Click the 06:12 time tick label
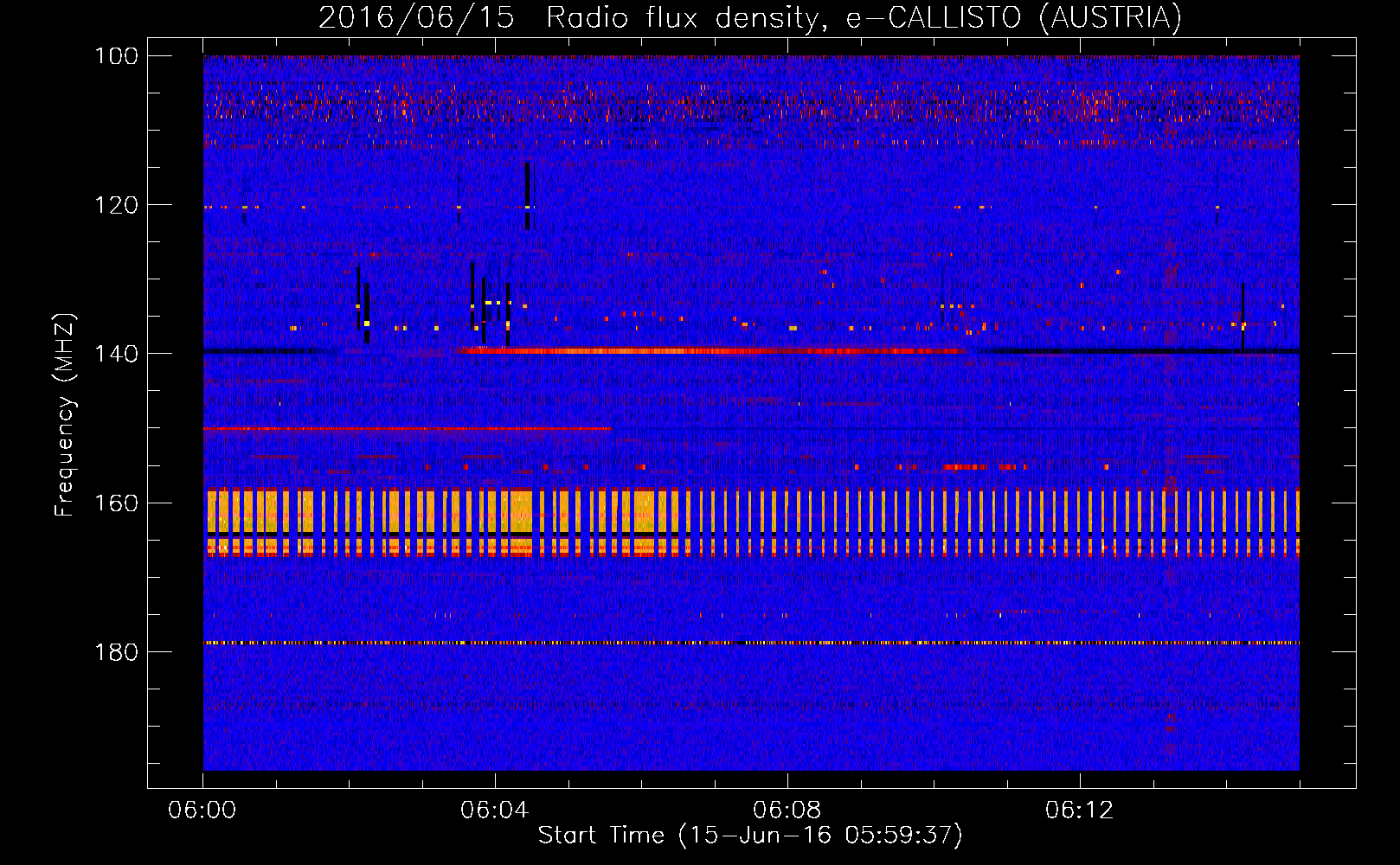 click(1080, 811)
